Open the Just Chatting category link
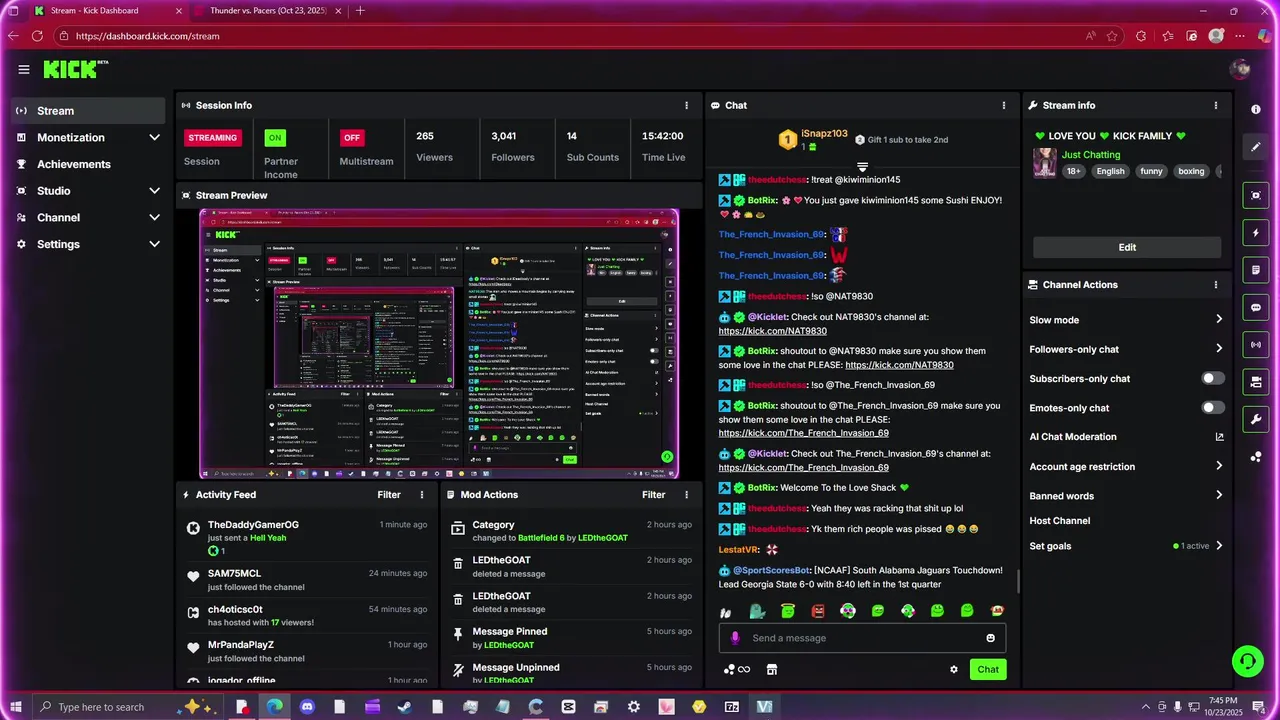Screen dimensions: 1280x720 (1091, 155)
